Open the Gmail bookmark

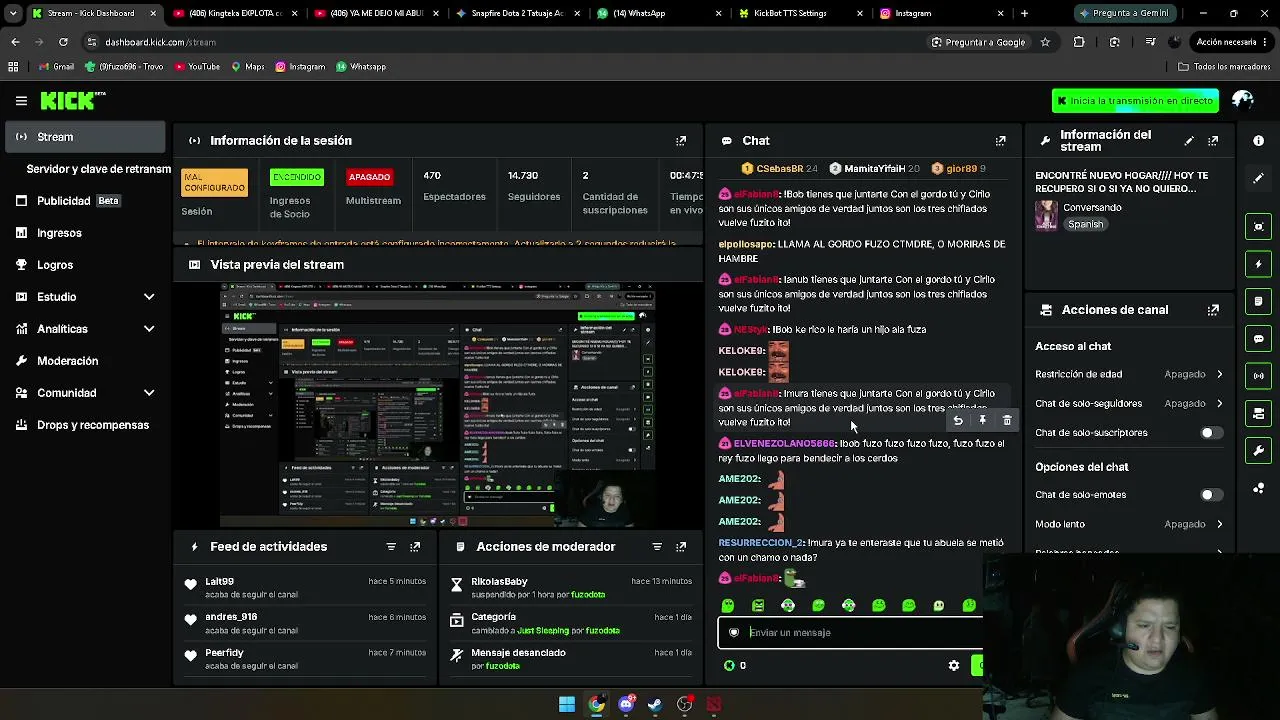point(56,67)
